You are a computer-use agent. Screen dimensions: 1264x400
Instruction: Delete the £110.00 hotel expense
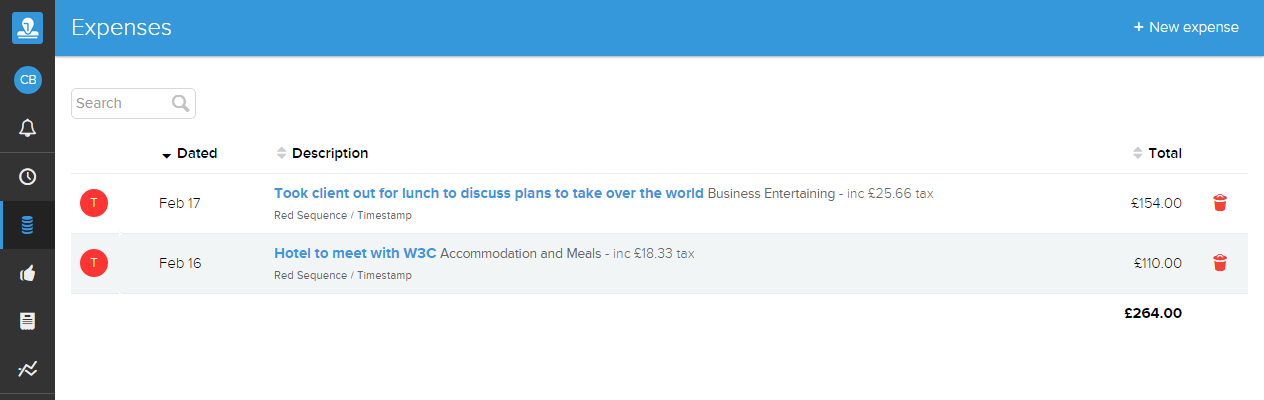pyautogui.click(x=1219, y=263)
